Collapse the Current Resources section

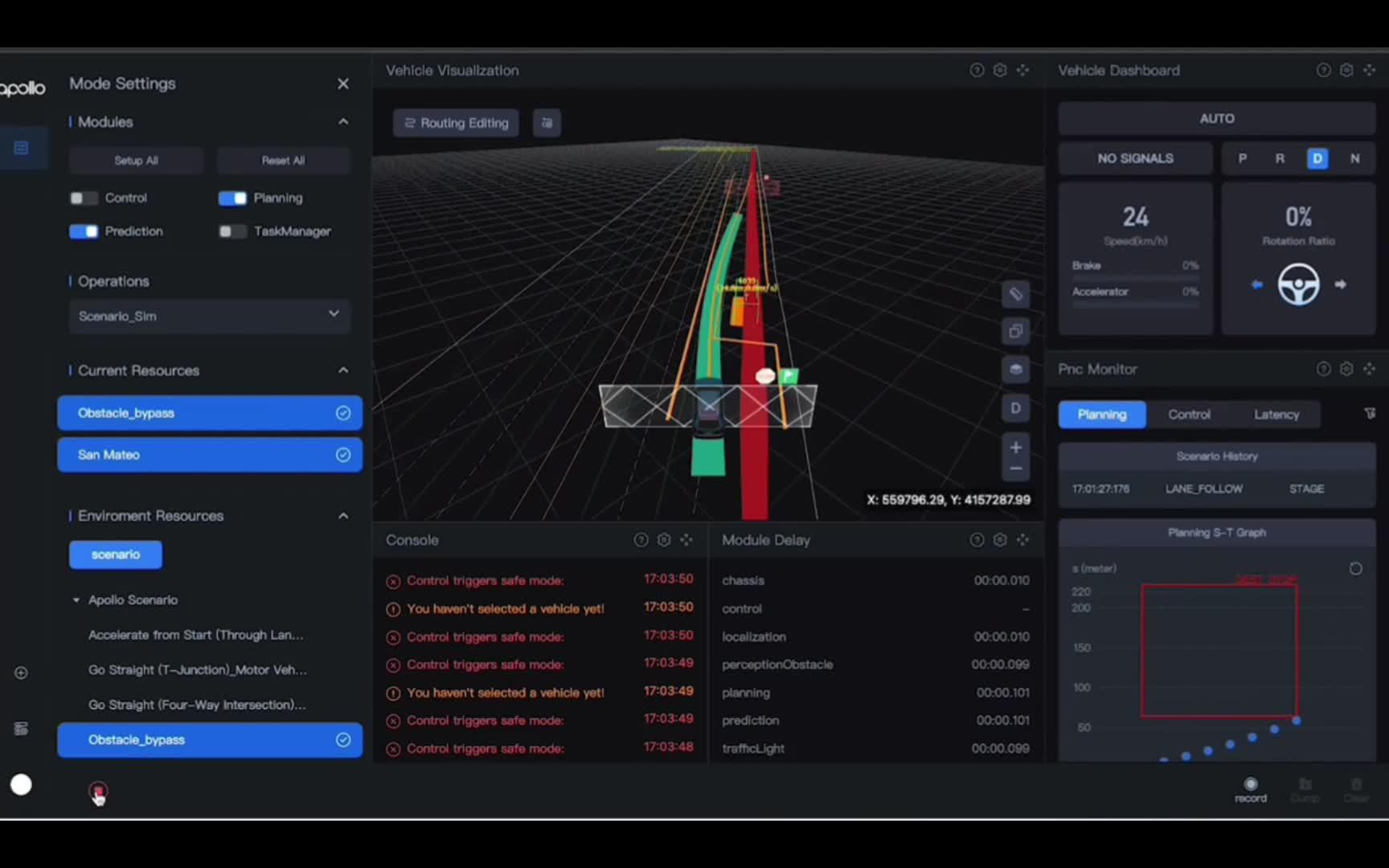click(343, 370)
